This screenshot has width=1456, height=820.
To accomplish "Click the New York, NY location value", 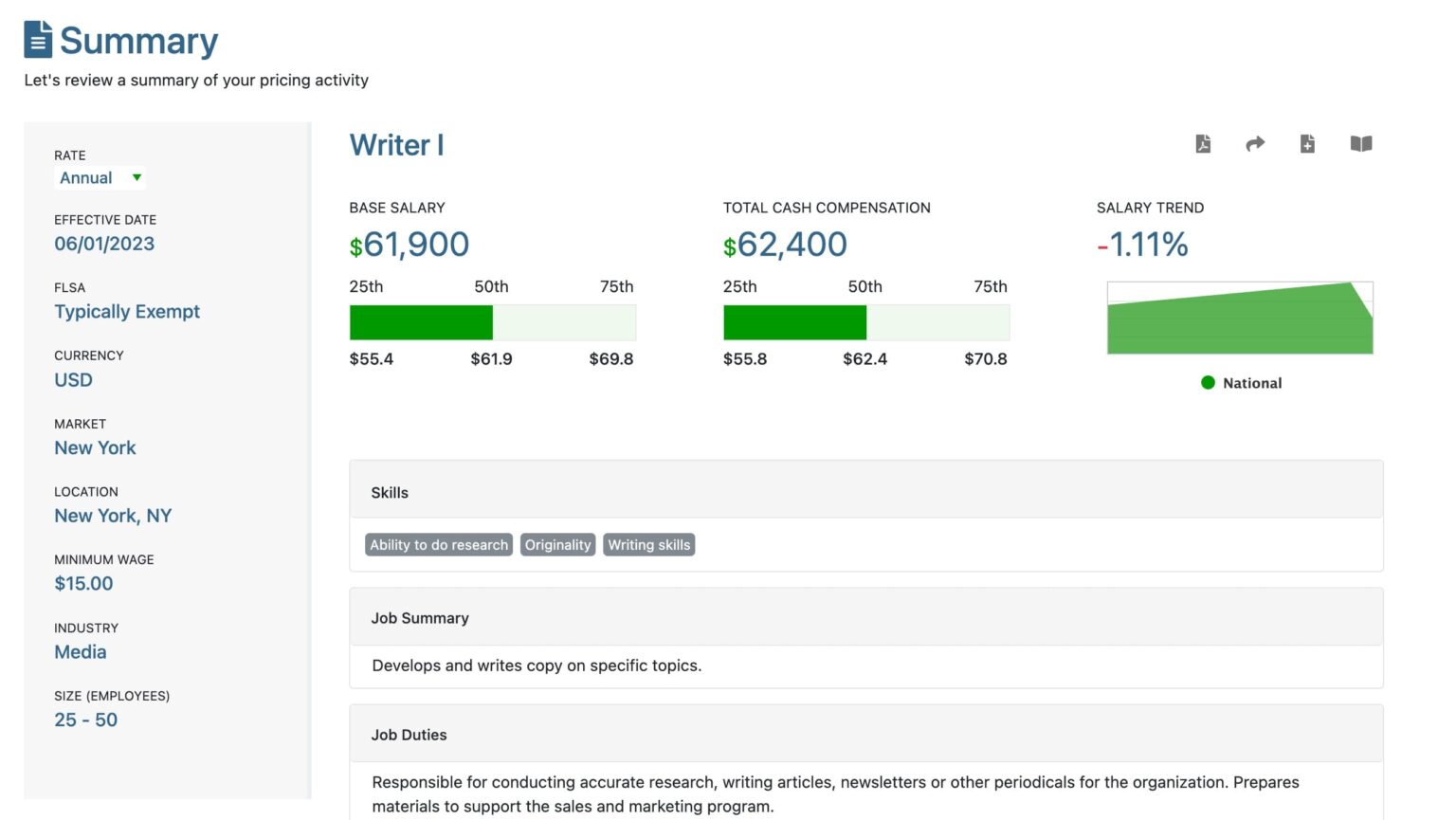I will pyautogui.click(x=113, y=516).
